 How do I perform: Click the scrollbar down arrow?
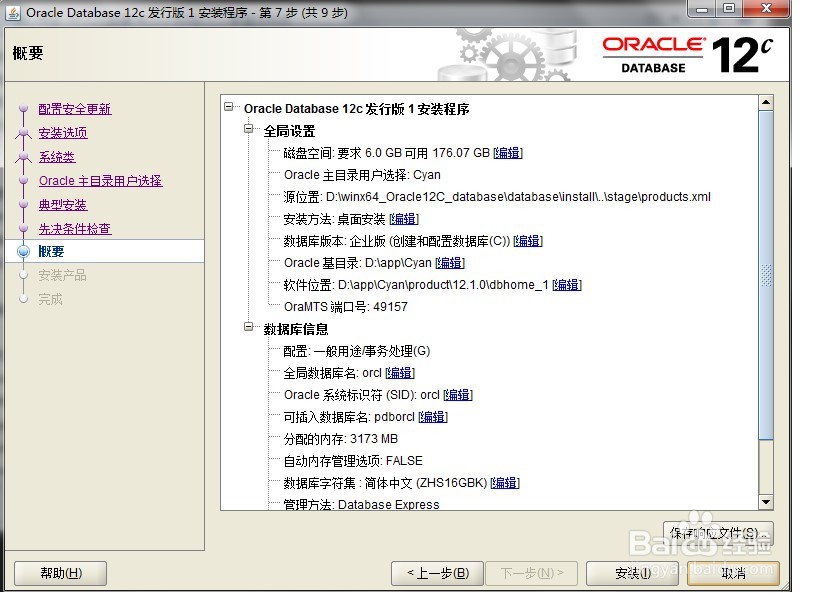point(766,502)
